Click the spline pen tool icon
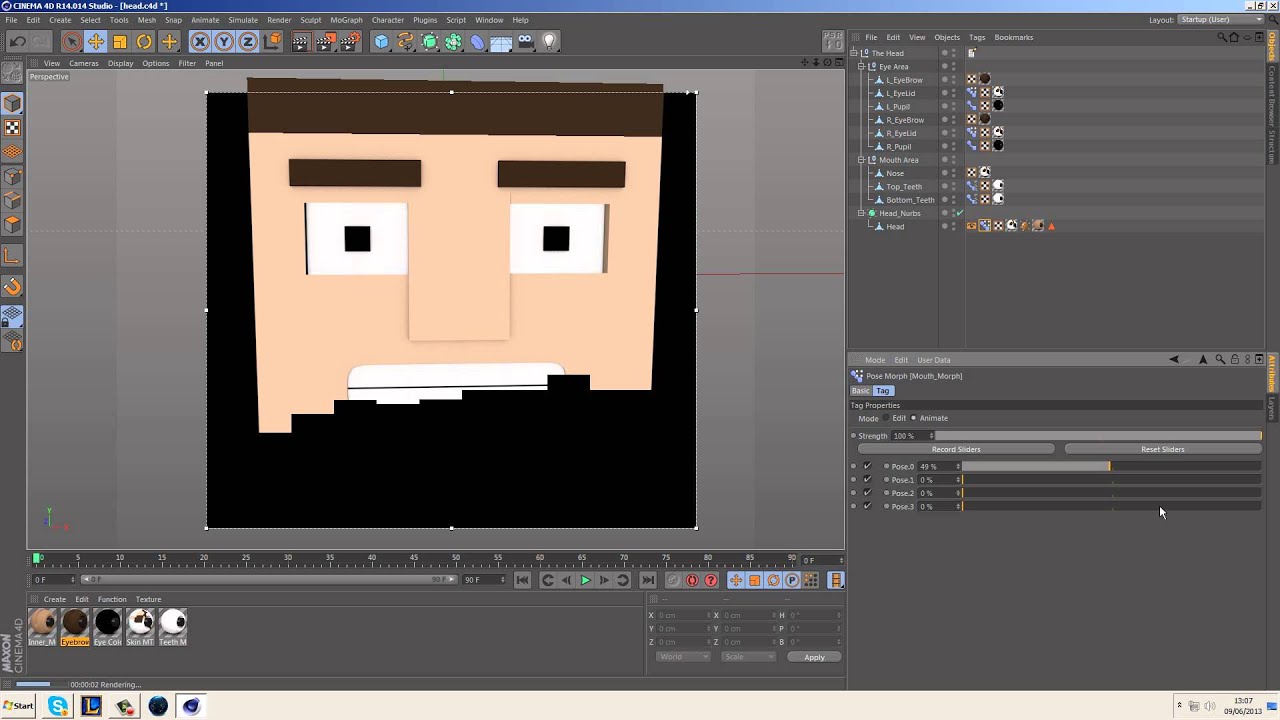 tap(405, 41)
